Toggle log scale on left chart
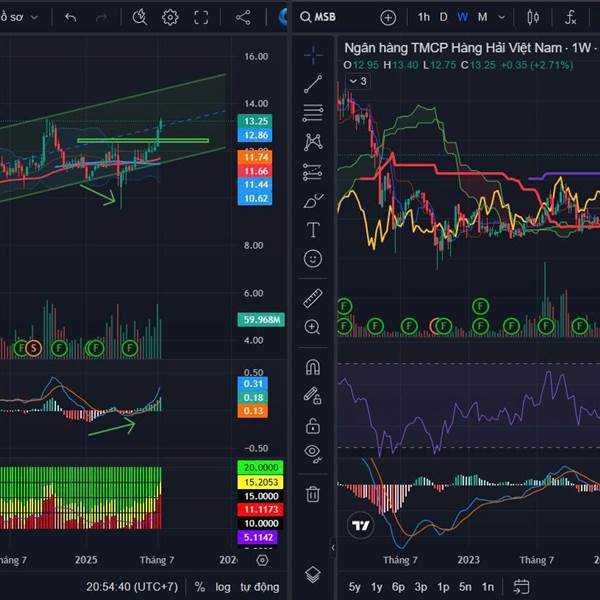 point(223,587)
